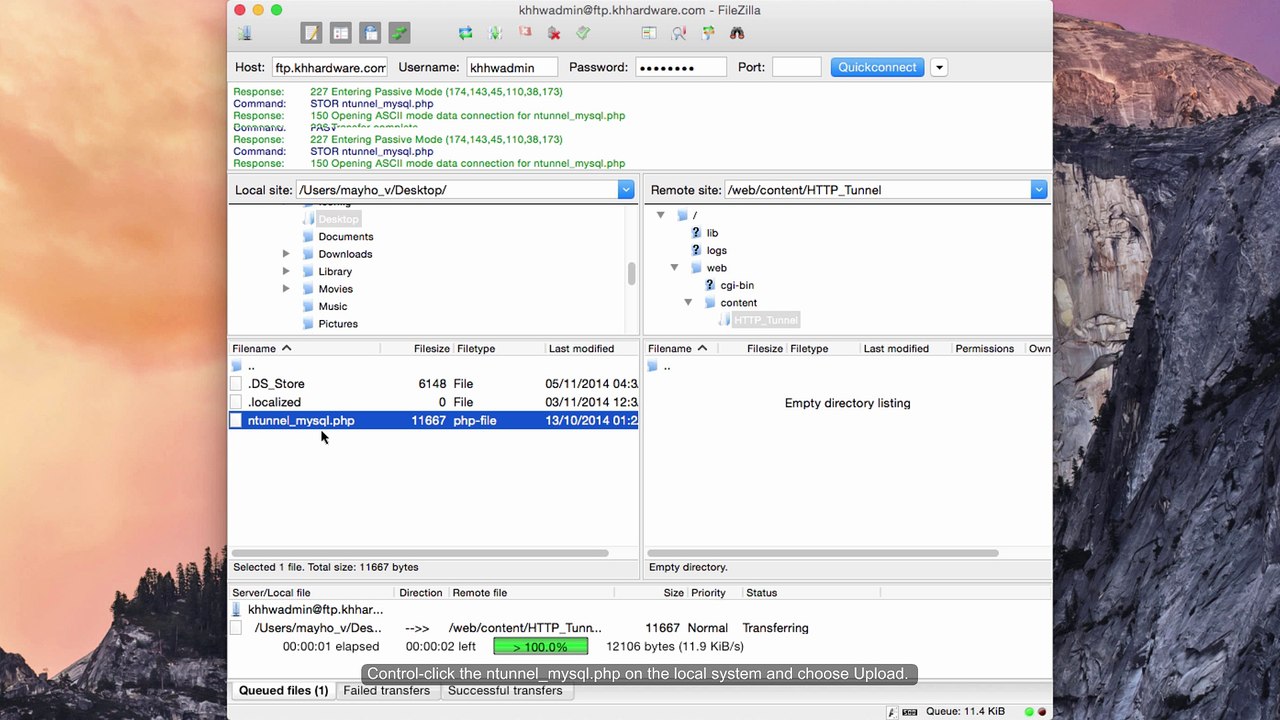The image size is (1280, 720).
Task: Click the ntunnel_mysql.php file icon
Action: click(x=236, y=421)
